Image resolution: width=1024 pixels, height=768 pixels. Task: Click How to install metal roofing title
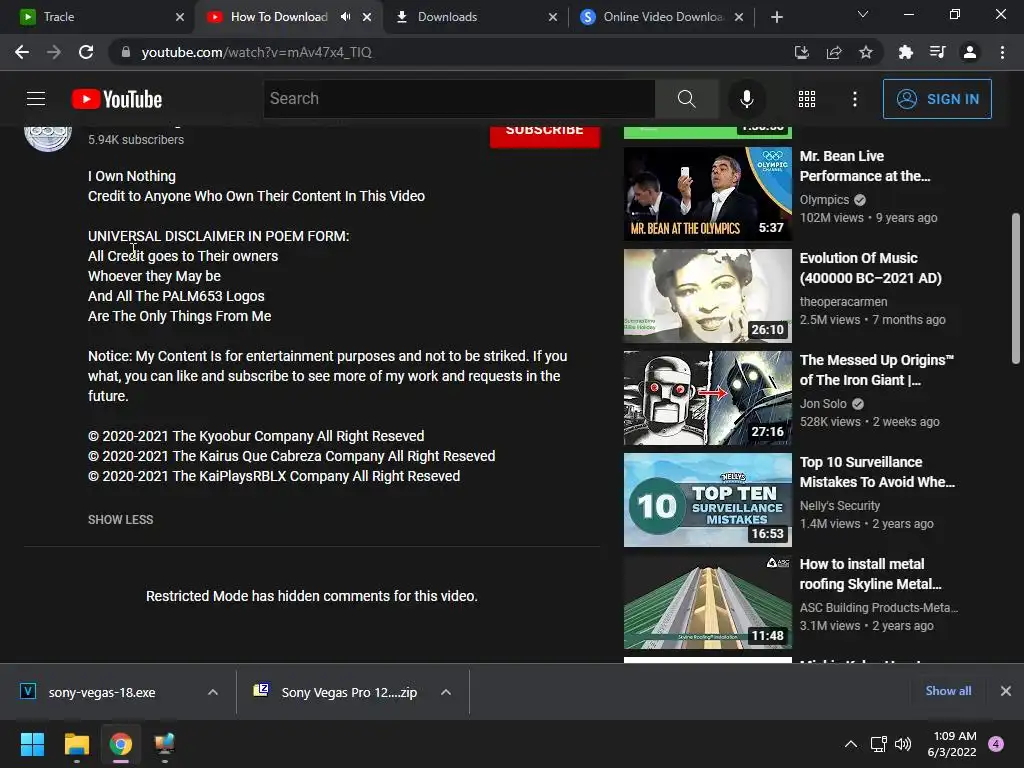tap(871, 573)
